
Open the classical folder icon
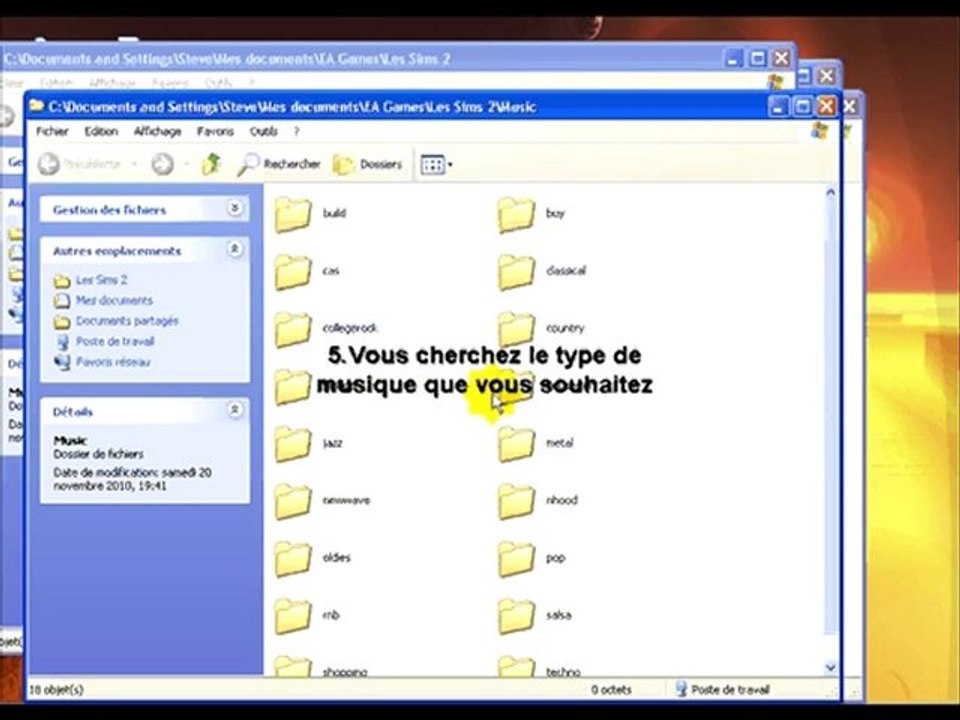pyautogui.click(x=516, y=272)
